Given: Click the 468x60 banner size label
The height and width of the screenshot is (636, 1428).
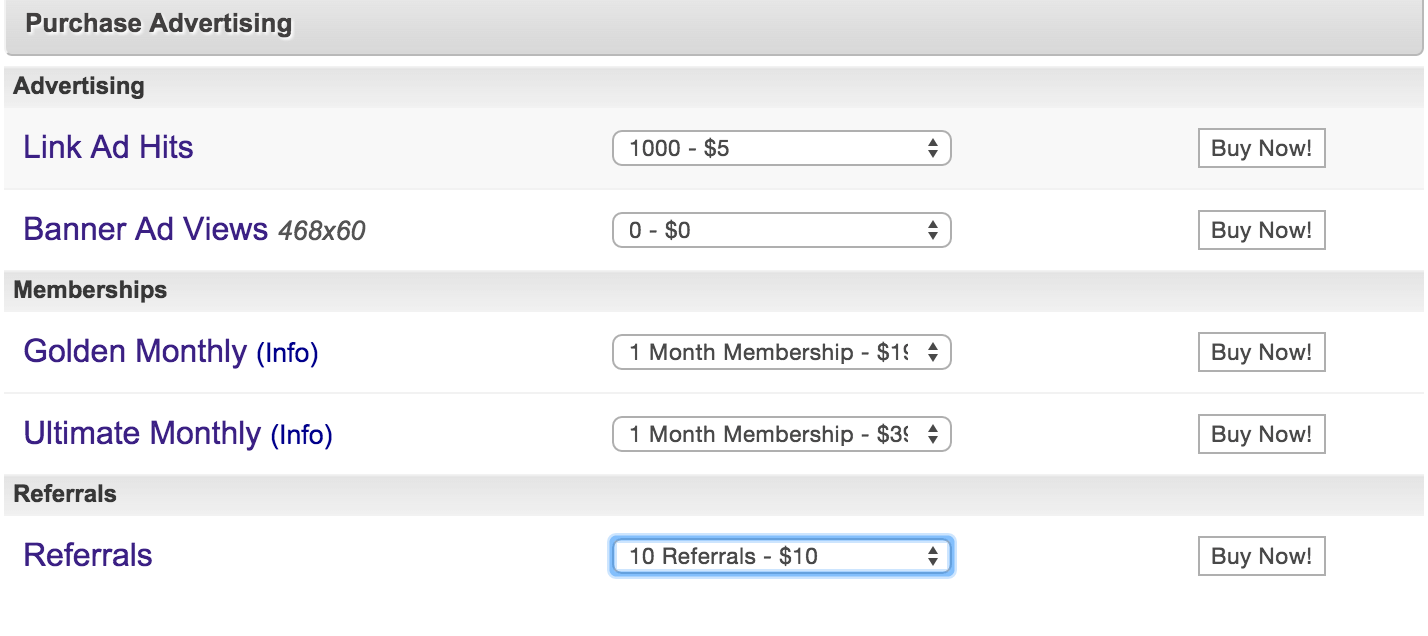Looking at the screenshot, I should 322,232.
